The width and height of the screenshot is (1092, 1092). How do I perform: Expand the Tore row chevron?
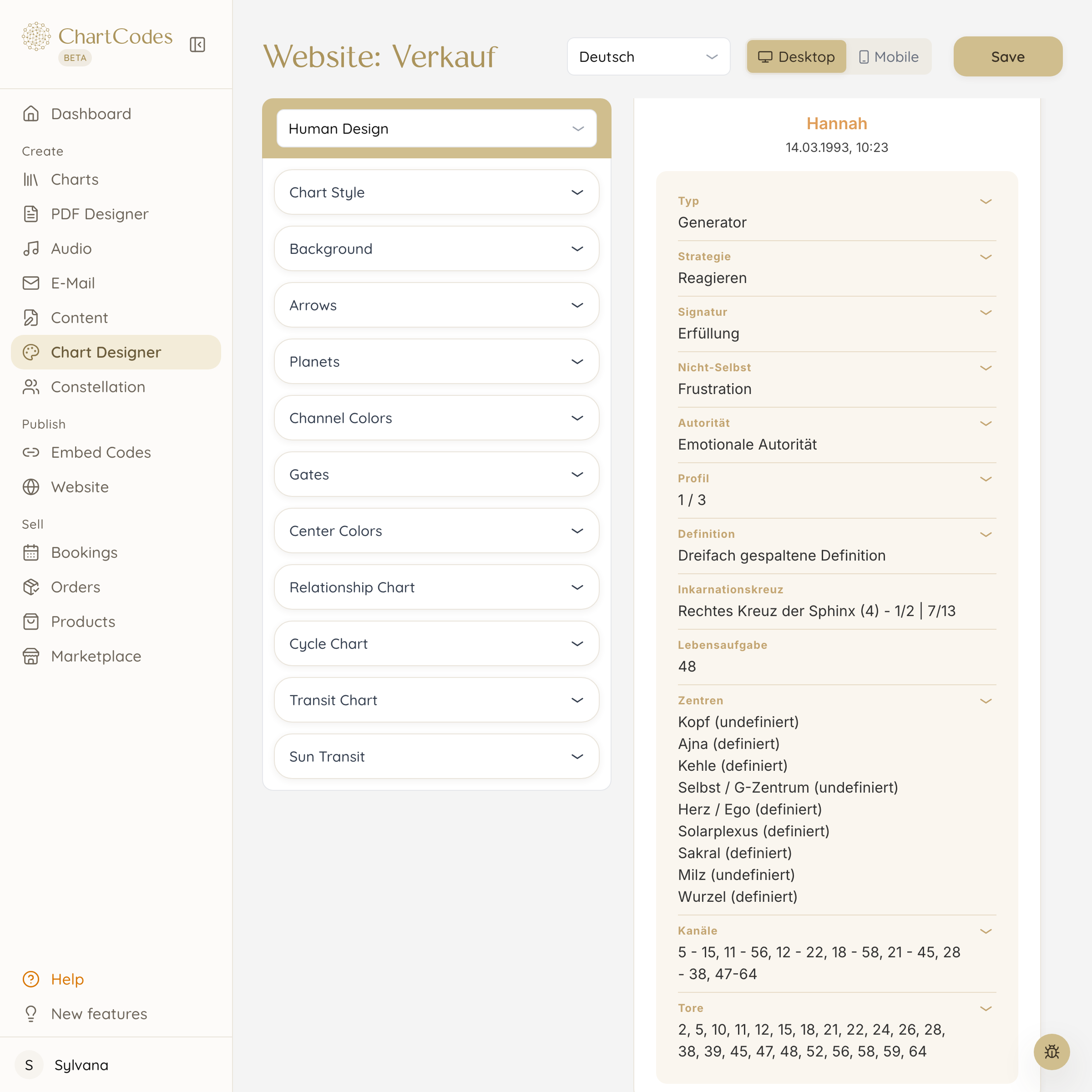click(x=986, y=1008)
